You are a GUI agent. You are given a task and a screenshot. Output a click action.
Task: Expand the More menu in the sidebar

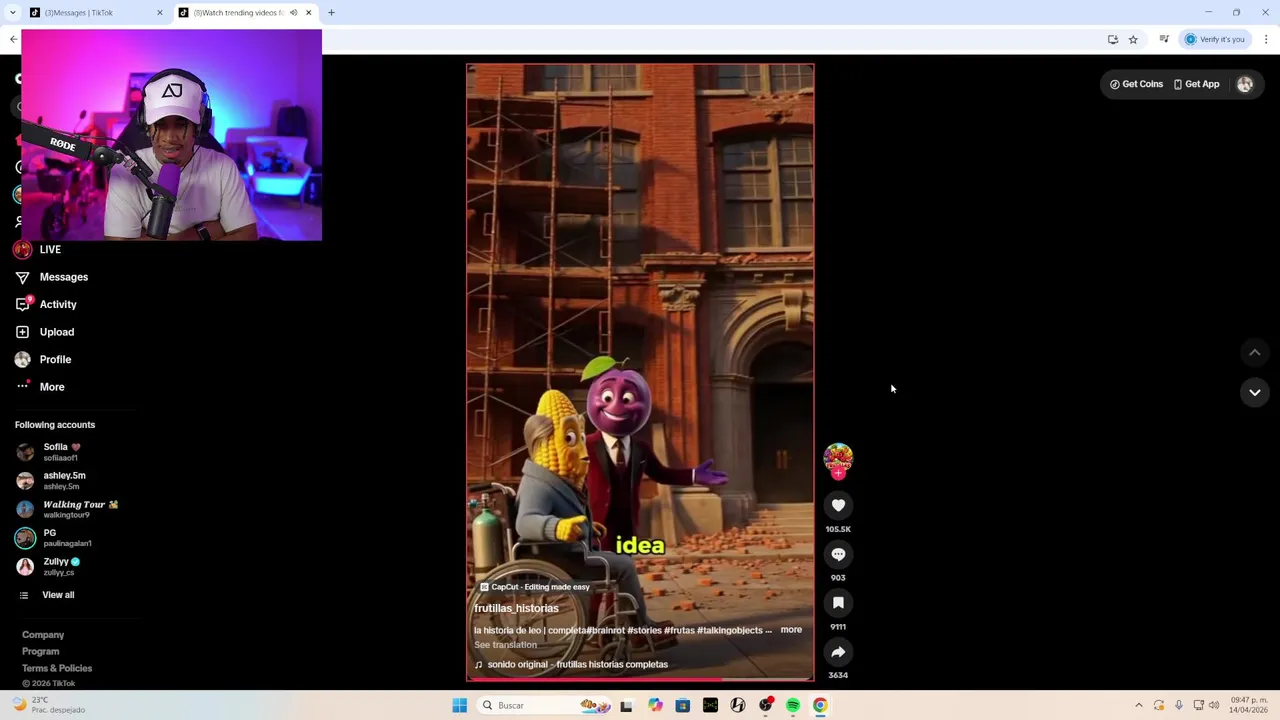40,387
